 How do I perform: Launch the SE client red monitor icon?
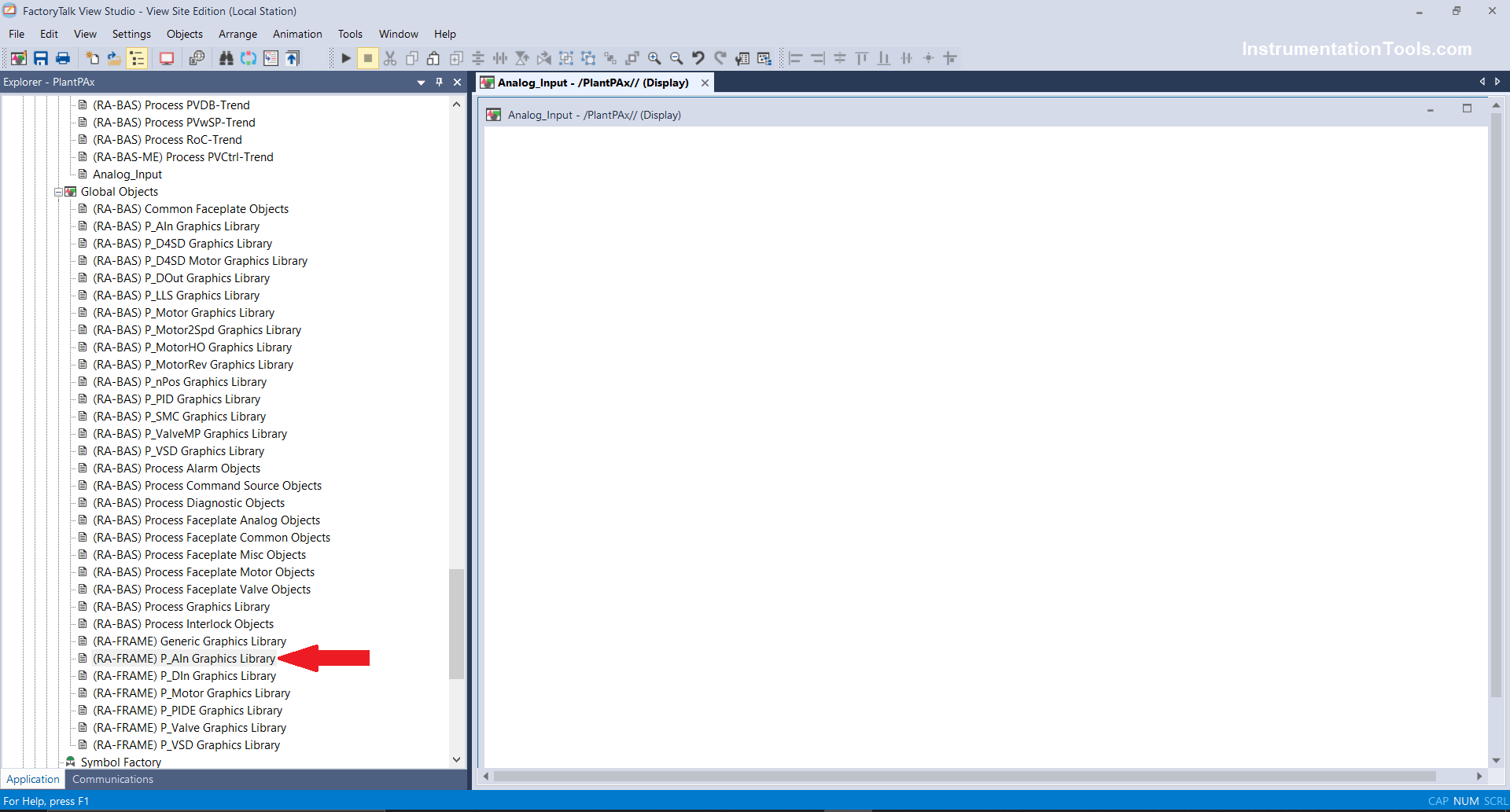[167, 58]
